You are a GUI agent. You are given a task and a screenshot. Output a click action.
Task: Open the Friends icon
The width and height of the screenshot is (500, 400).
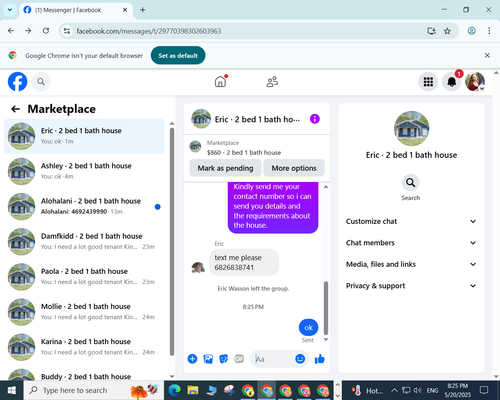(x=272, y=82)
